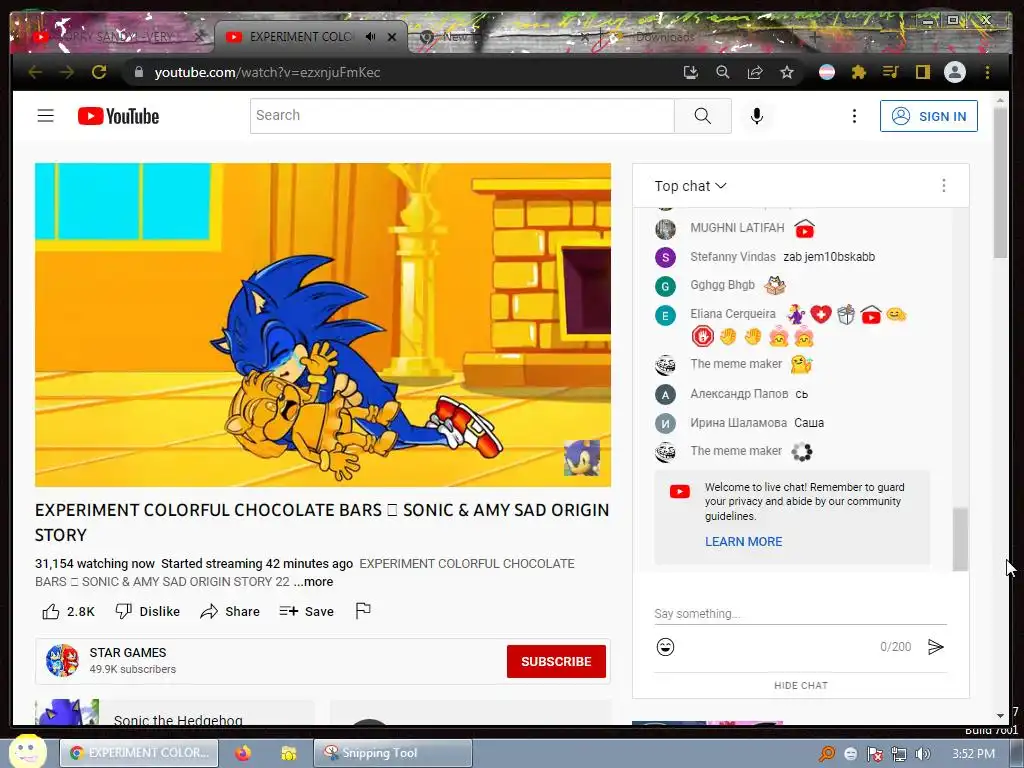Go to the YouTube home logo
Viewport: 1024px width, 768px height.
pos(118,116)
